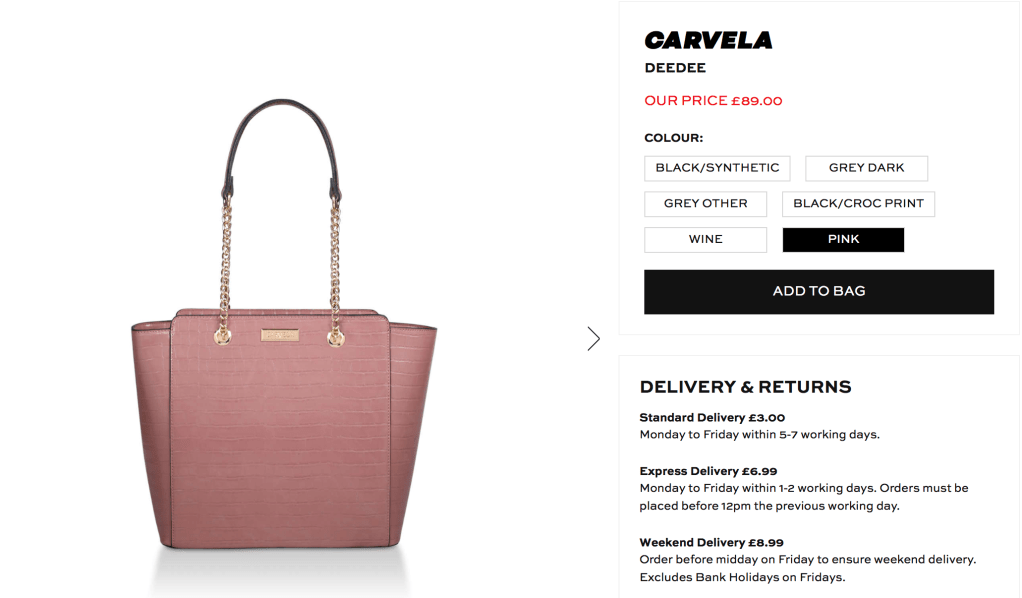Click the DEEDEE product name

click(675, 68)
